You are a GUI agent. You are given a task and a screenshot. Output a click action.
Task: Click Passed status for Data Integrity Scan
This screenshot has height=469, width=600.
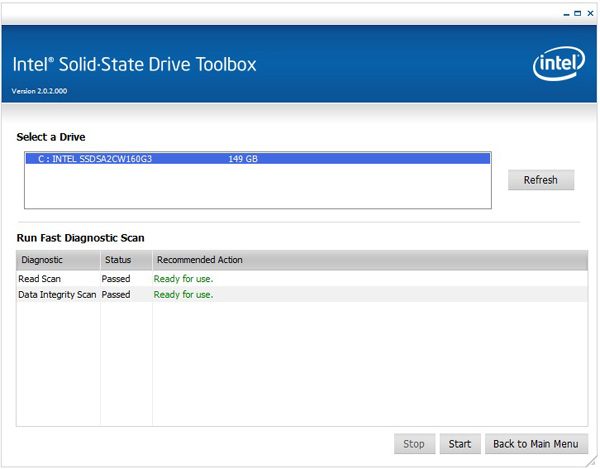coord(116,295)
